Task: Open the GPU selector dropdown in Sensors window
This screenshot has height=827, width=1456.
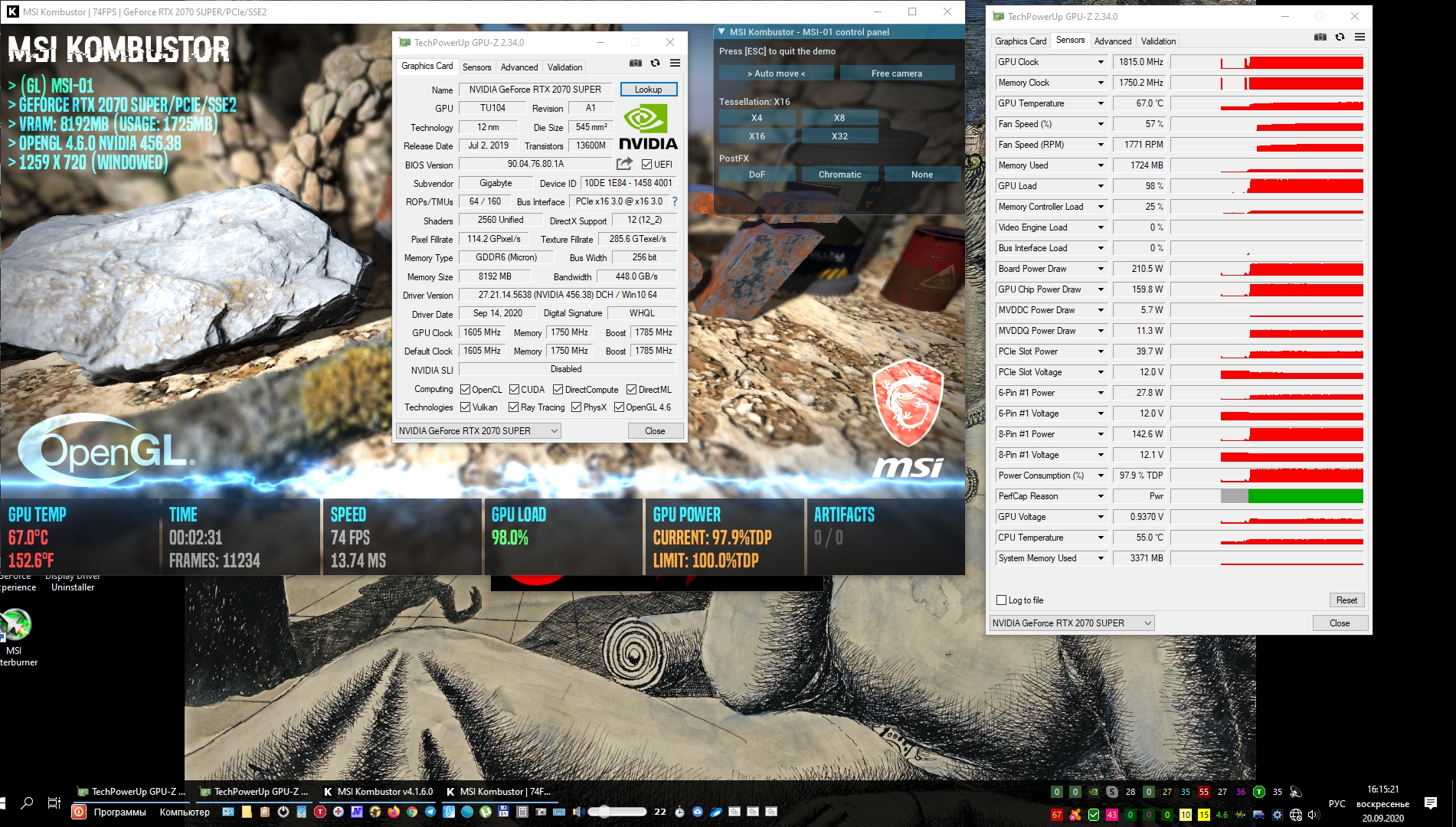Action: click(1072, 623)
